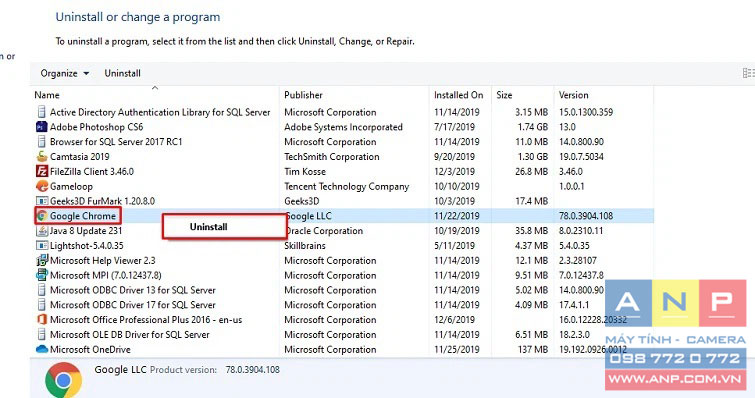Click the Camtasia 2019 icon
This screenshot has width=755, height=398.
point(42,156)
